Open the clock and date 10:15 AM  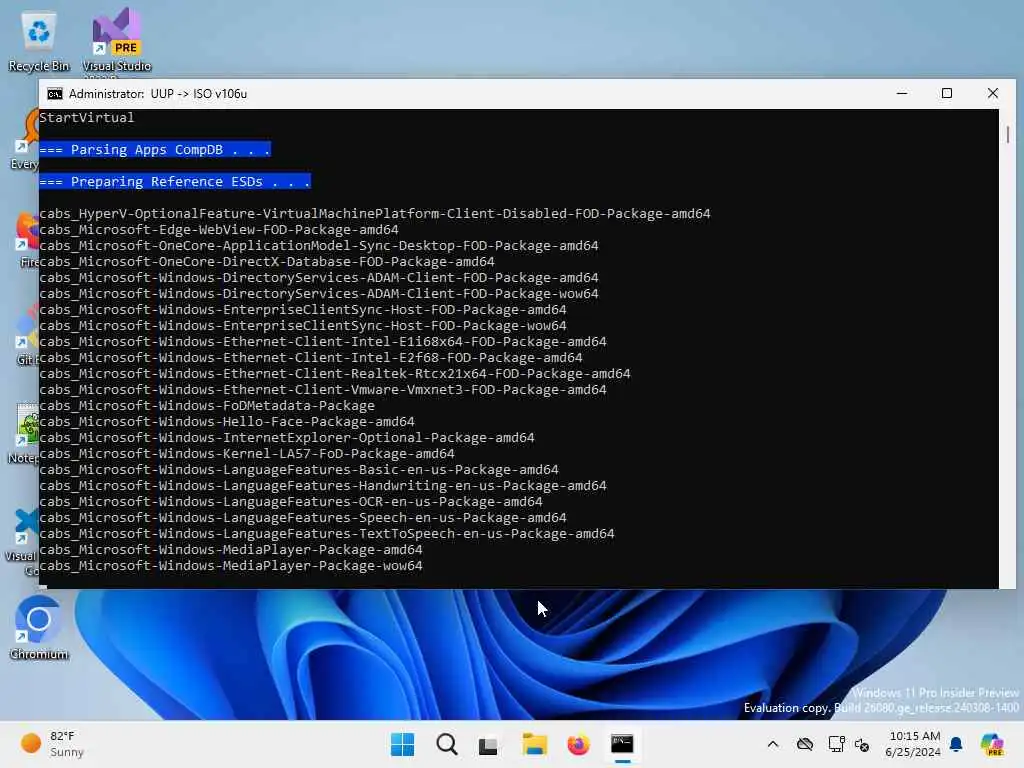point(914,744)
